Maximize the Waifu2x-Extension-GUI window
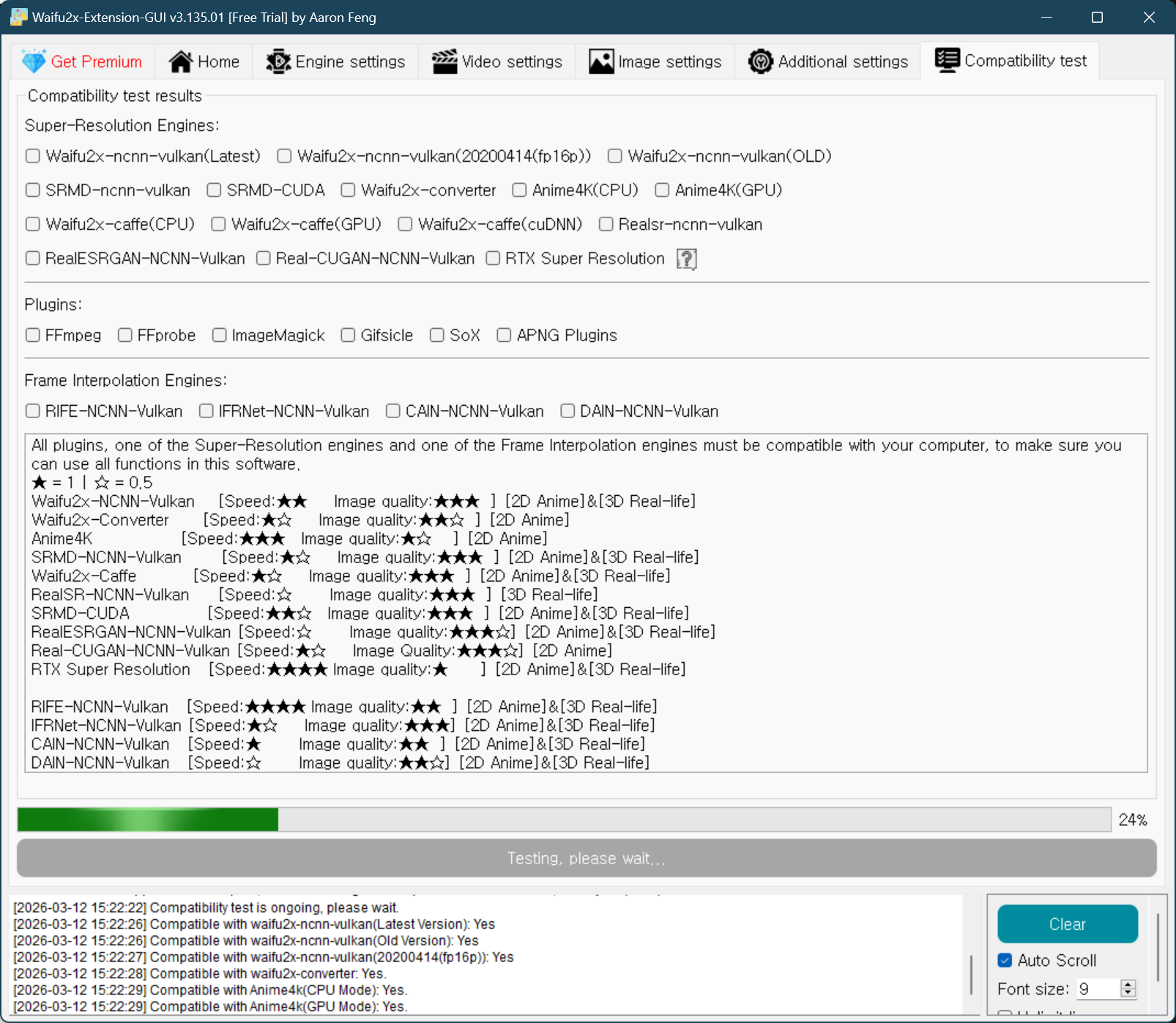 (1097, 17)
